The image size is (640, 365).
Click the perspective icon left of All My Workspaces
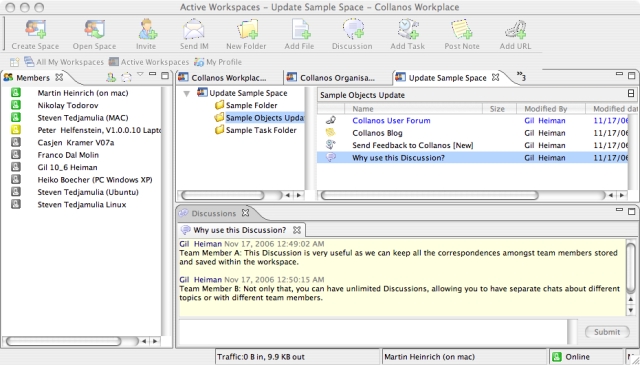[x=14, y=62]
